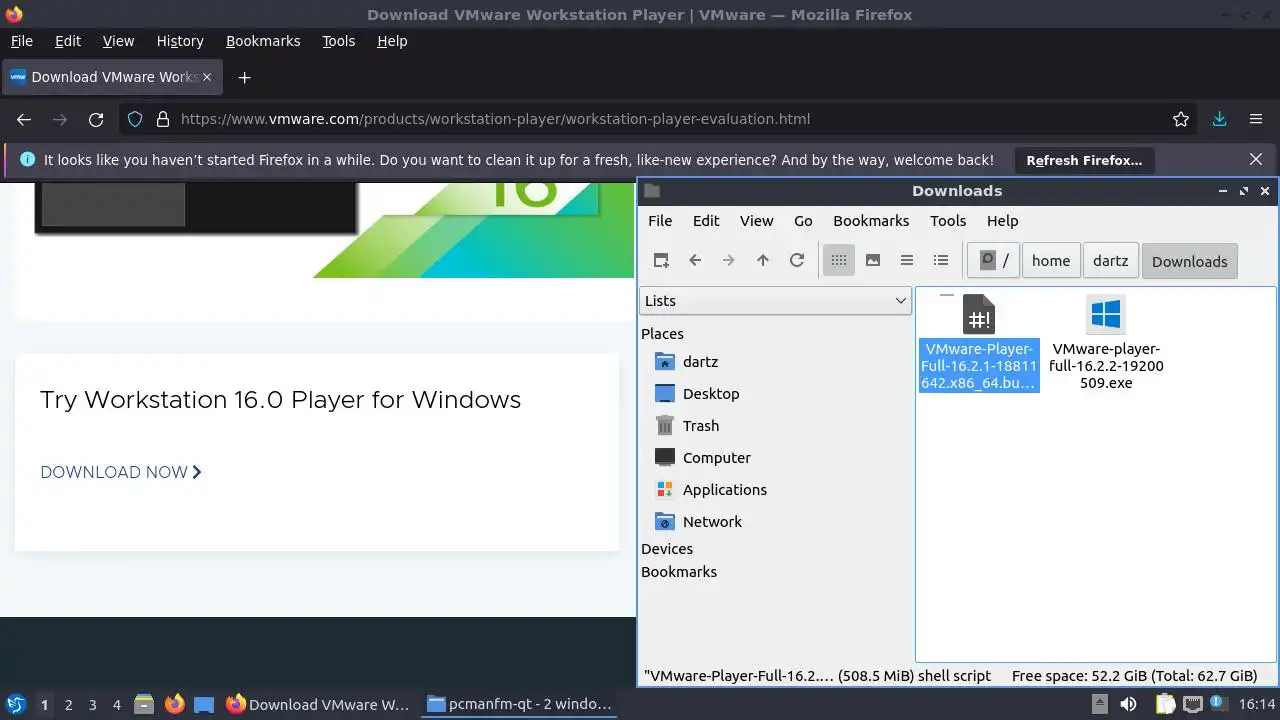Open the Firefox Tools menu
The height and width of the screenshot is (720, 1280).
(339, 41)
